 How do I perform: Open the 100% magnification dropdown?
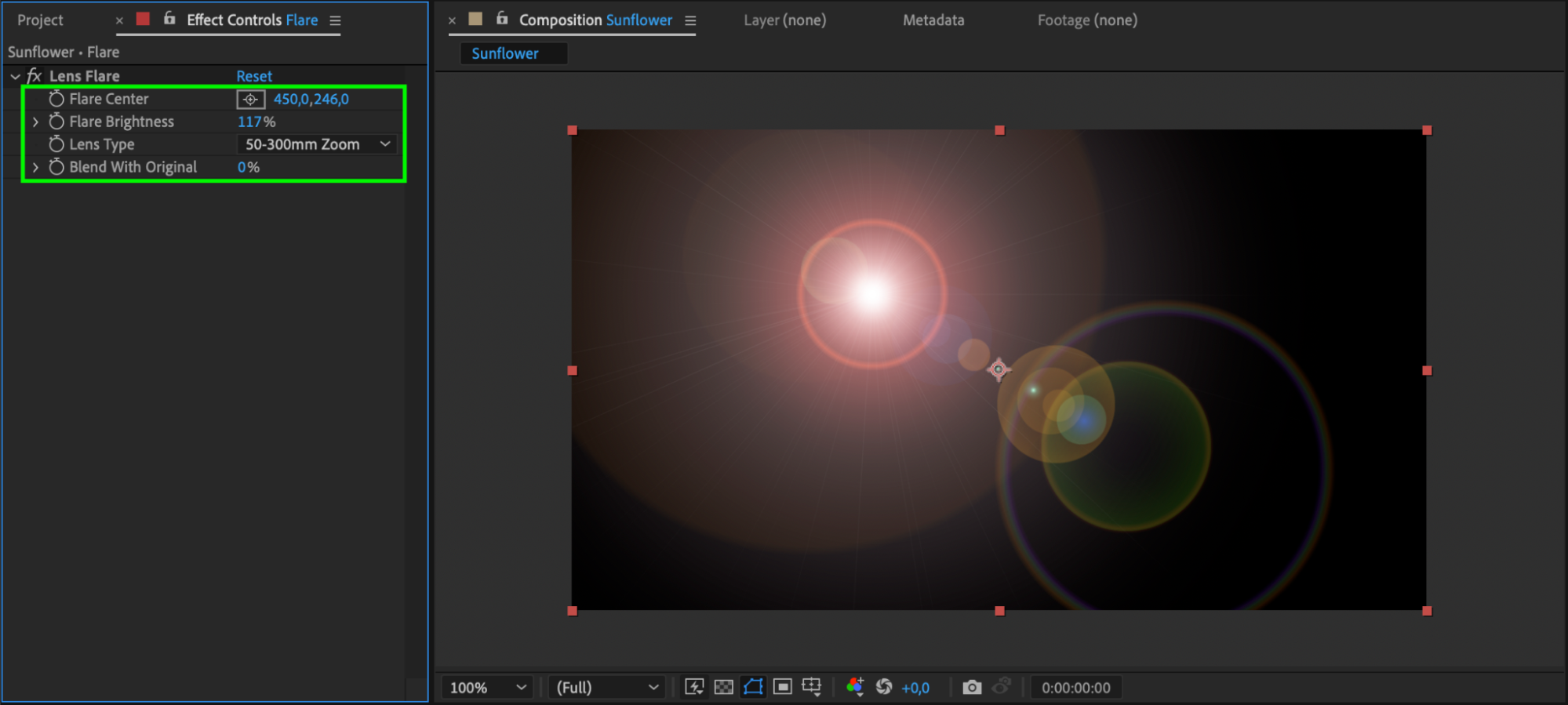[x=487, y=687]
